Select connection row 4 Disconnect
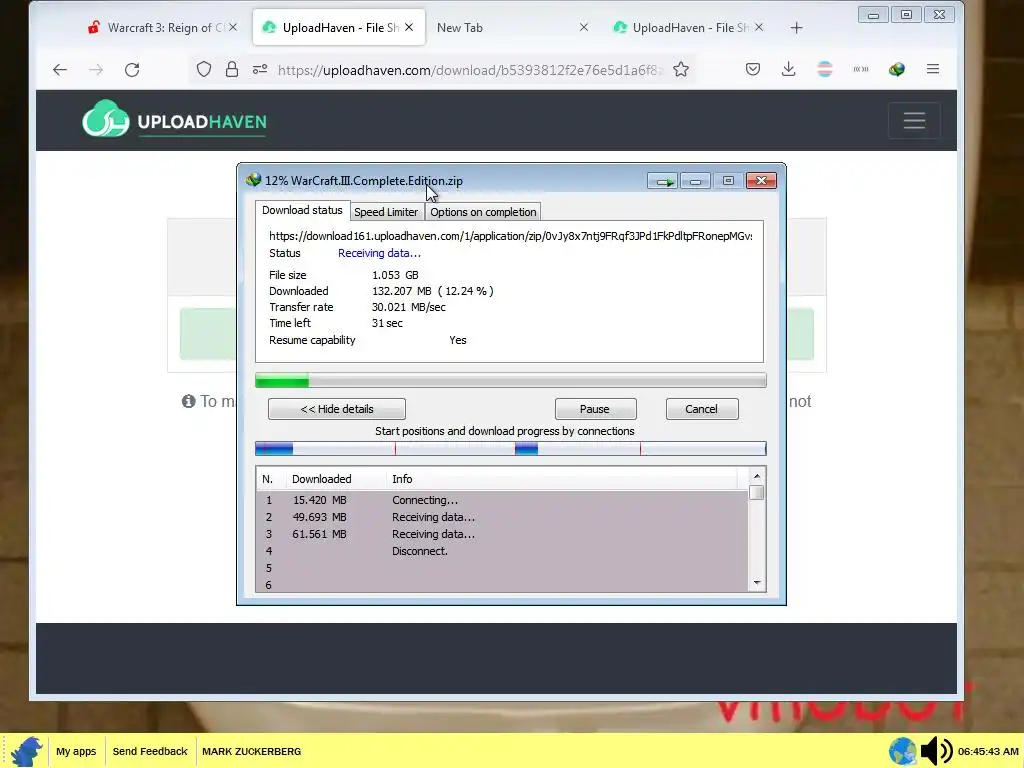Screen dimensions: 1024x768 tap(502, 551)
